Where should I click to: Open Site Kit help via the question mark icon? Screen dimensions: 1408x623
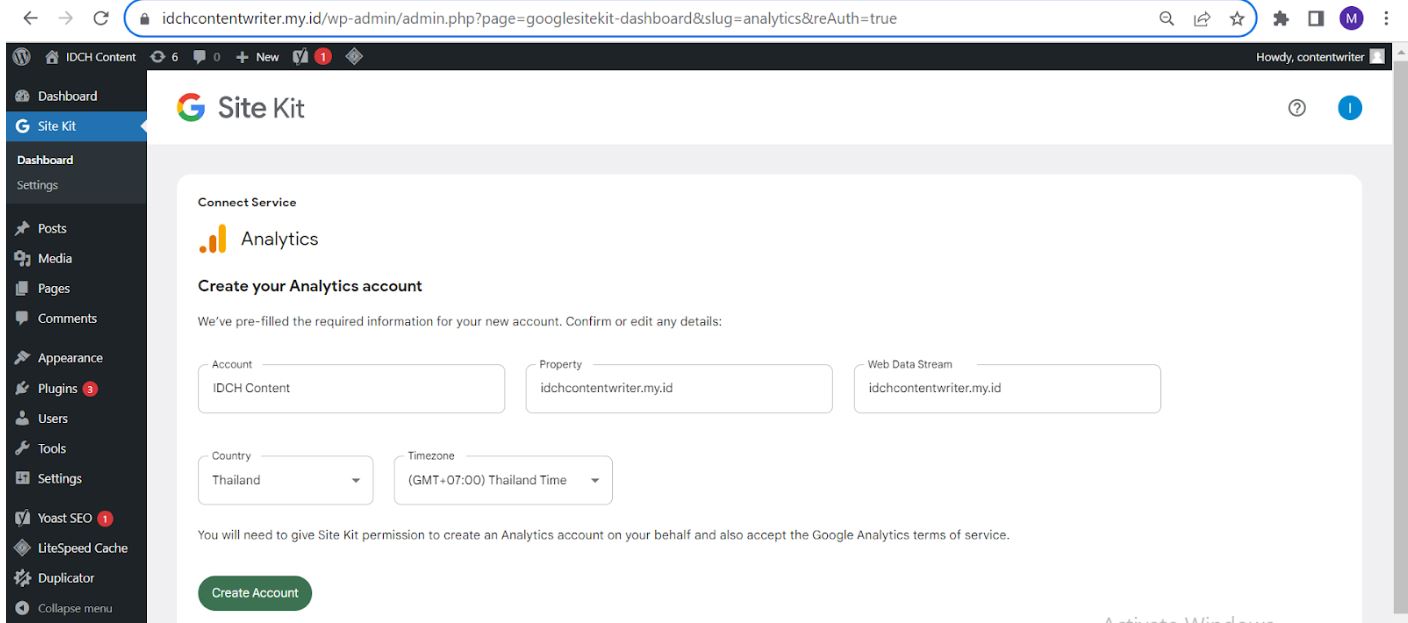(x=1296, y=107)
